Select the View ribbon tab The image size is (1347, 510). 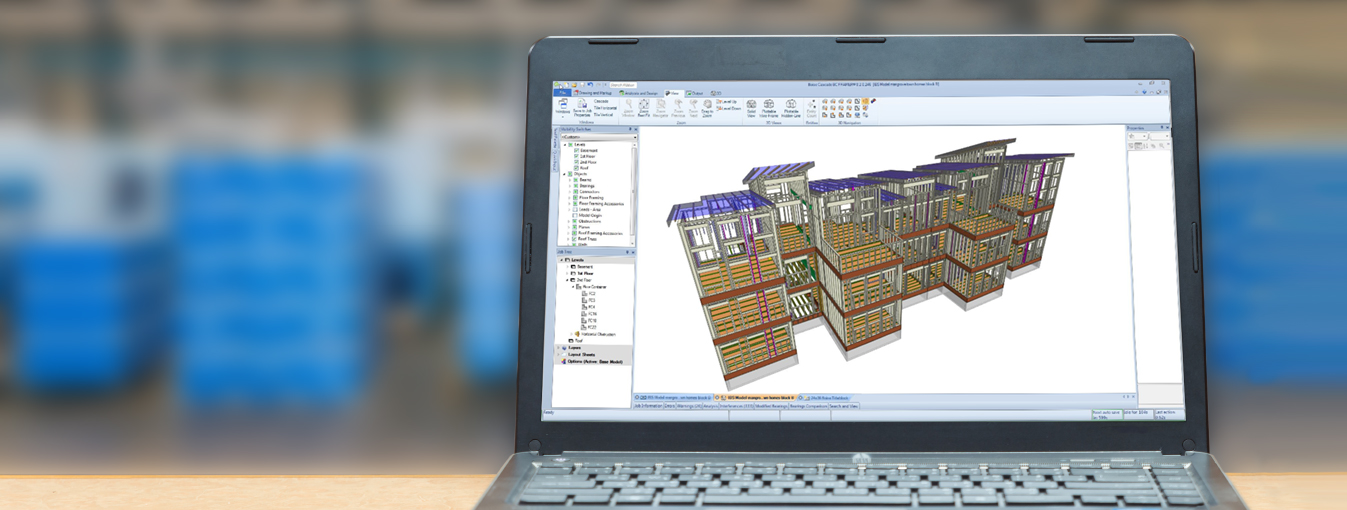(x=674, y=93)
